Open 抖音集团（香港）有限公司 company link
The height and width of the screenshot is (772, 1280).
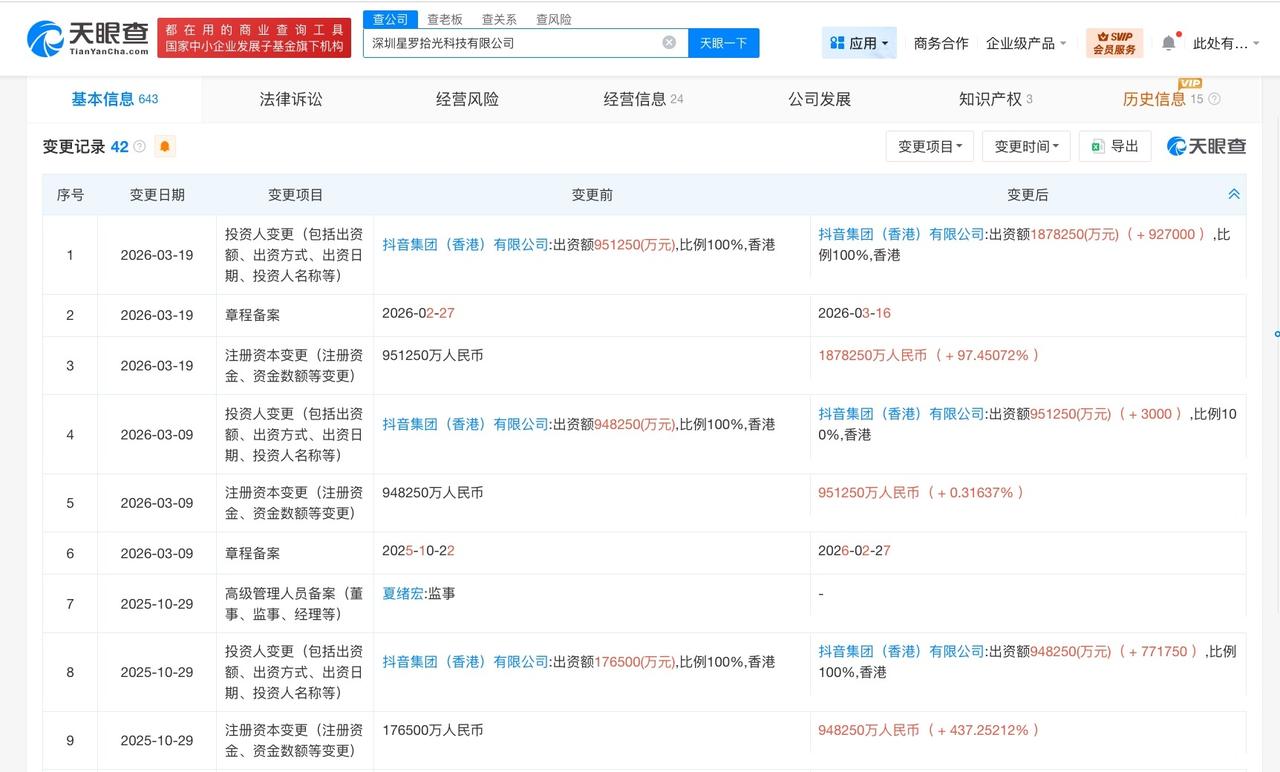coord(464,243)
